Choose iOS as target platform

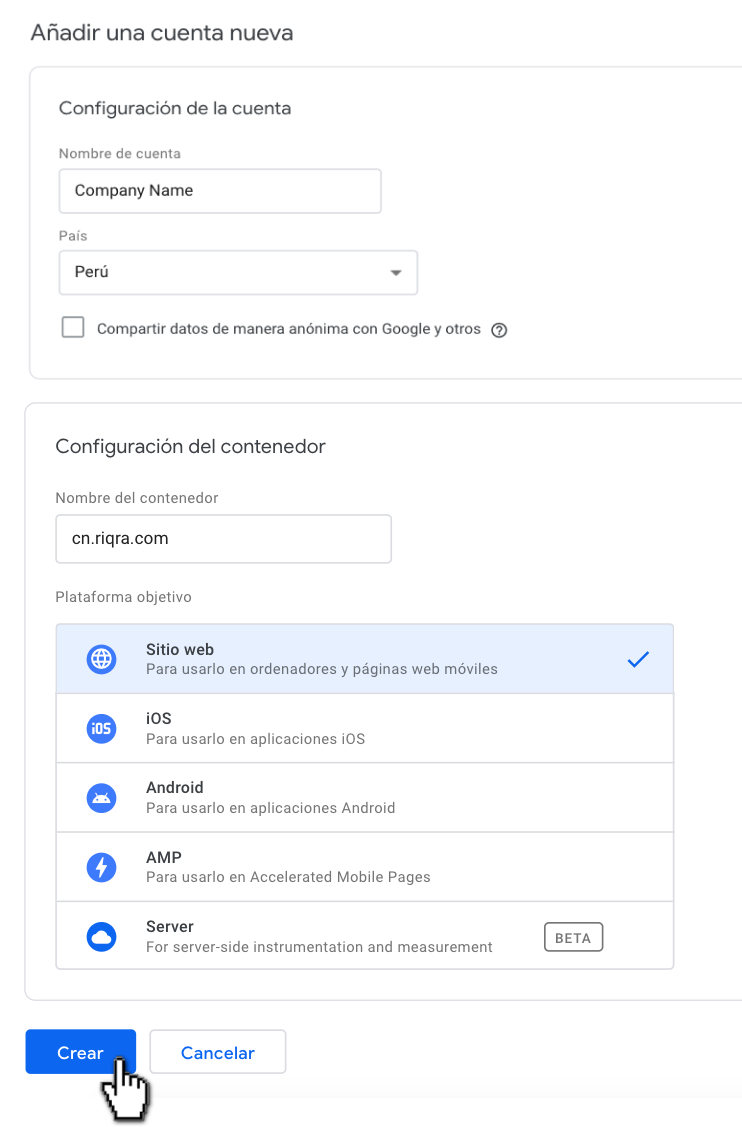click(x=365, y=728)
